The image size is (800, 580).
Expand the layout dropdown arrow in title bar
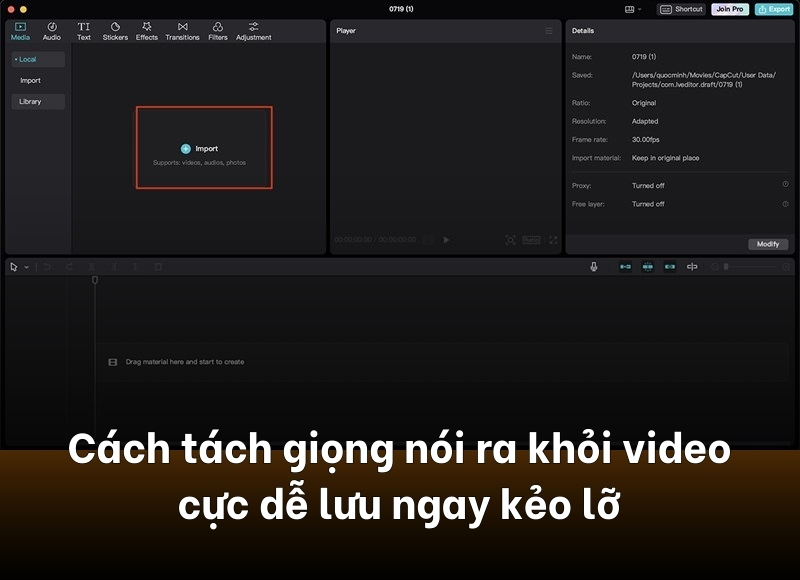coord(640,9)
